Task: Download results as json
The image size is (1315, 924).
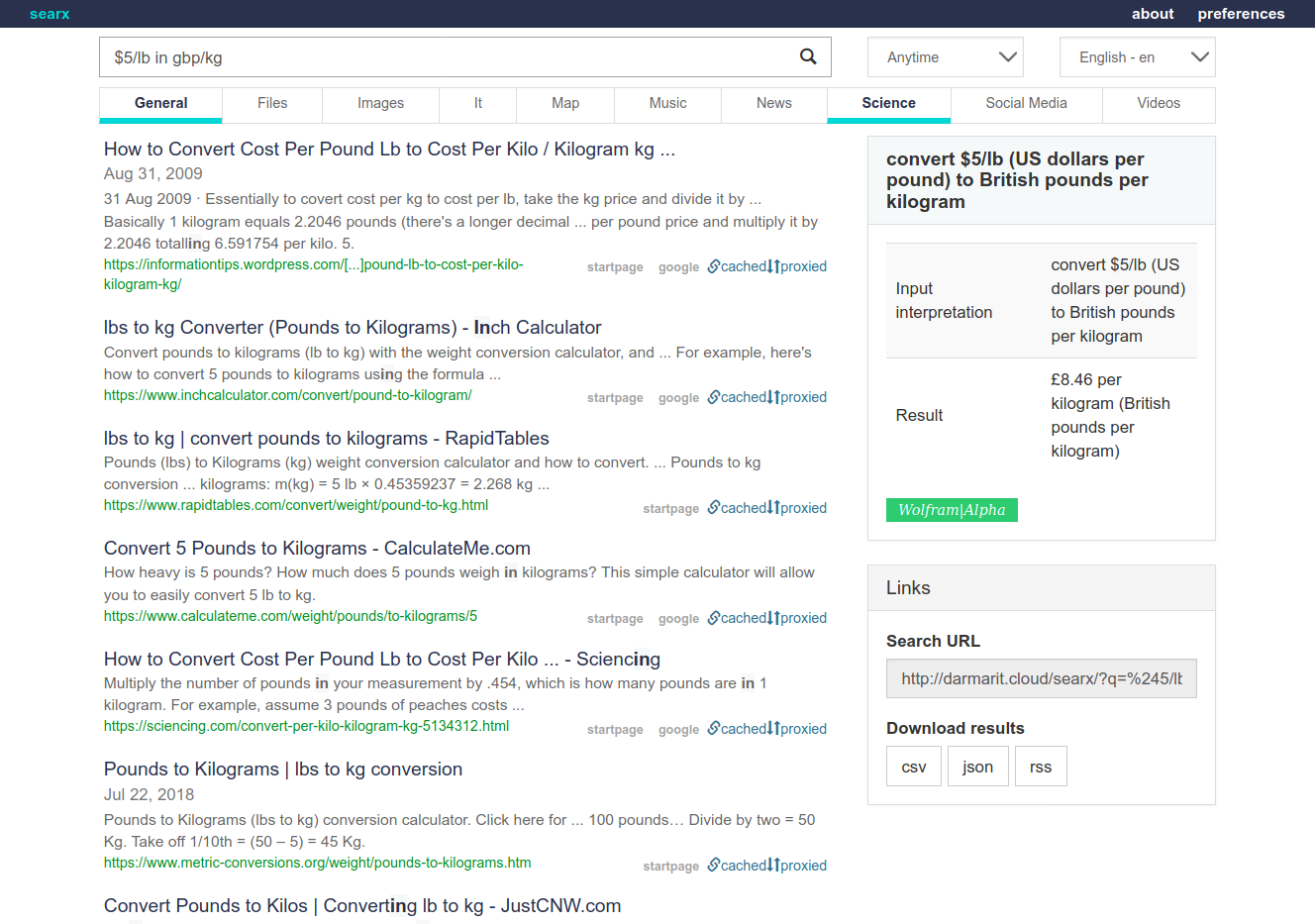Action: (977, 767)
